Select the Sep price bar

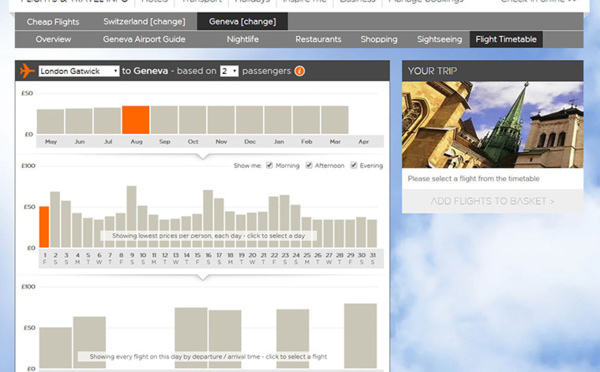pyautogui.click(x=164, y=120)
